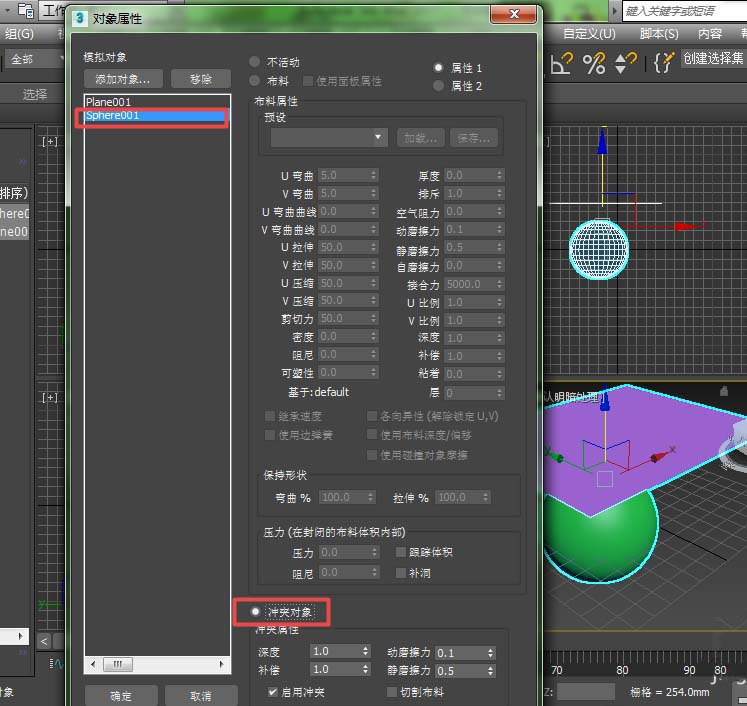Click the workspace icon beside the 工作 field
Viewport: 747px width, 706px height.
[x=26, y=10]
